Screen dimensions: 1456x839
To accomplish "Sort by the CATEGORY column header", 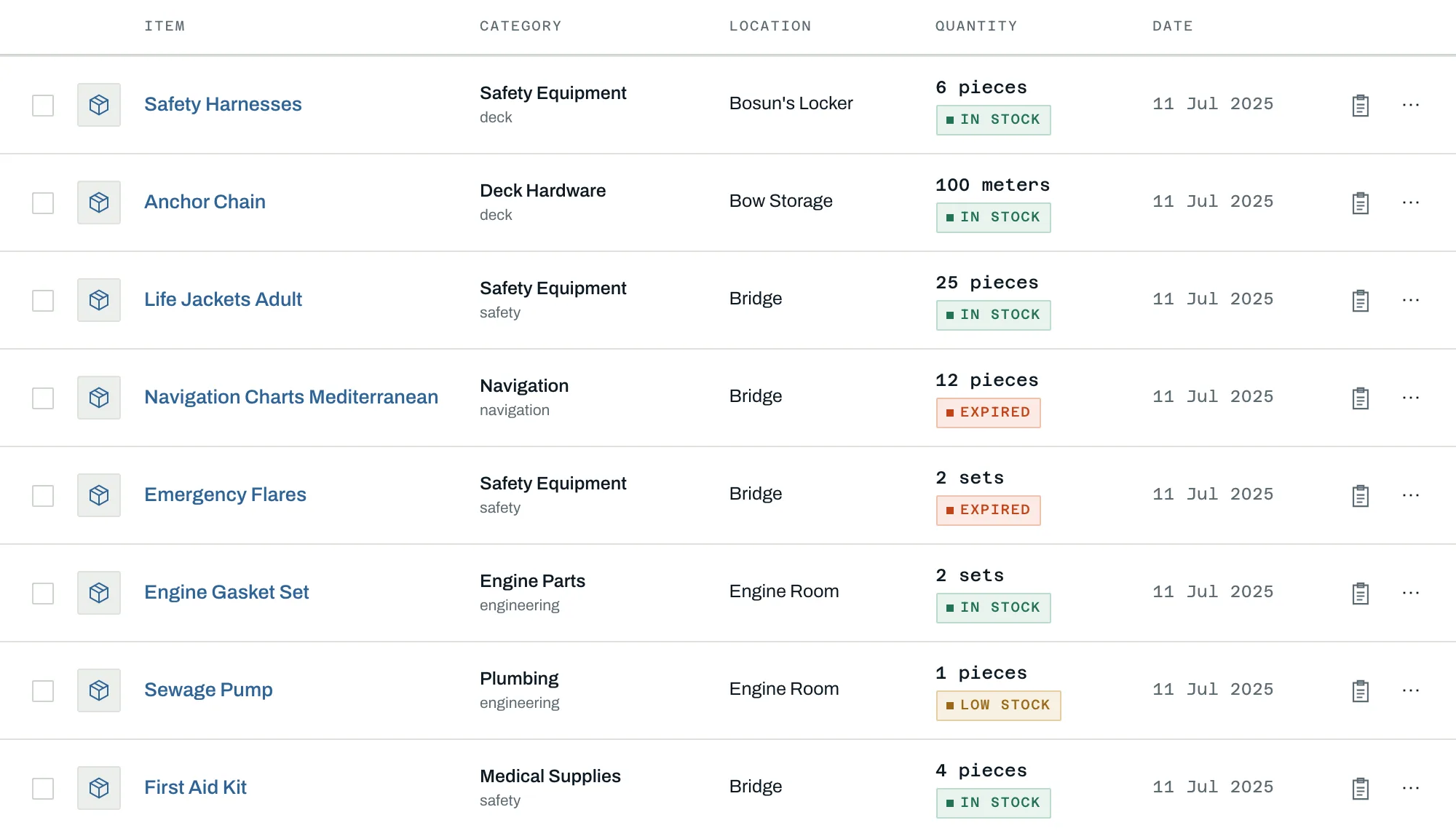I will (x=521, y=26).
